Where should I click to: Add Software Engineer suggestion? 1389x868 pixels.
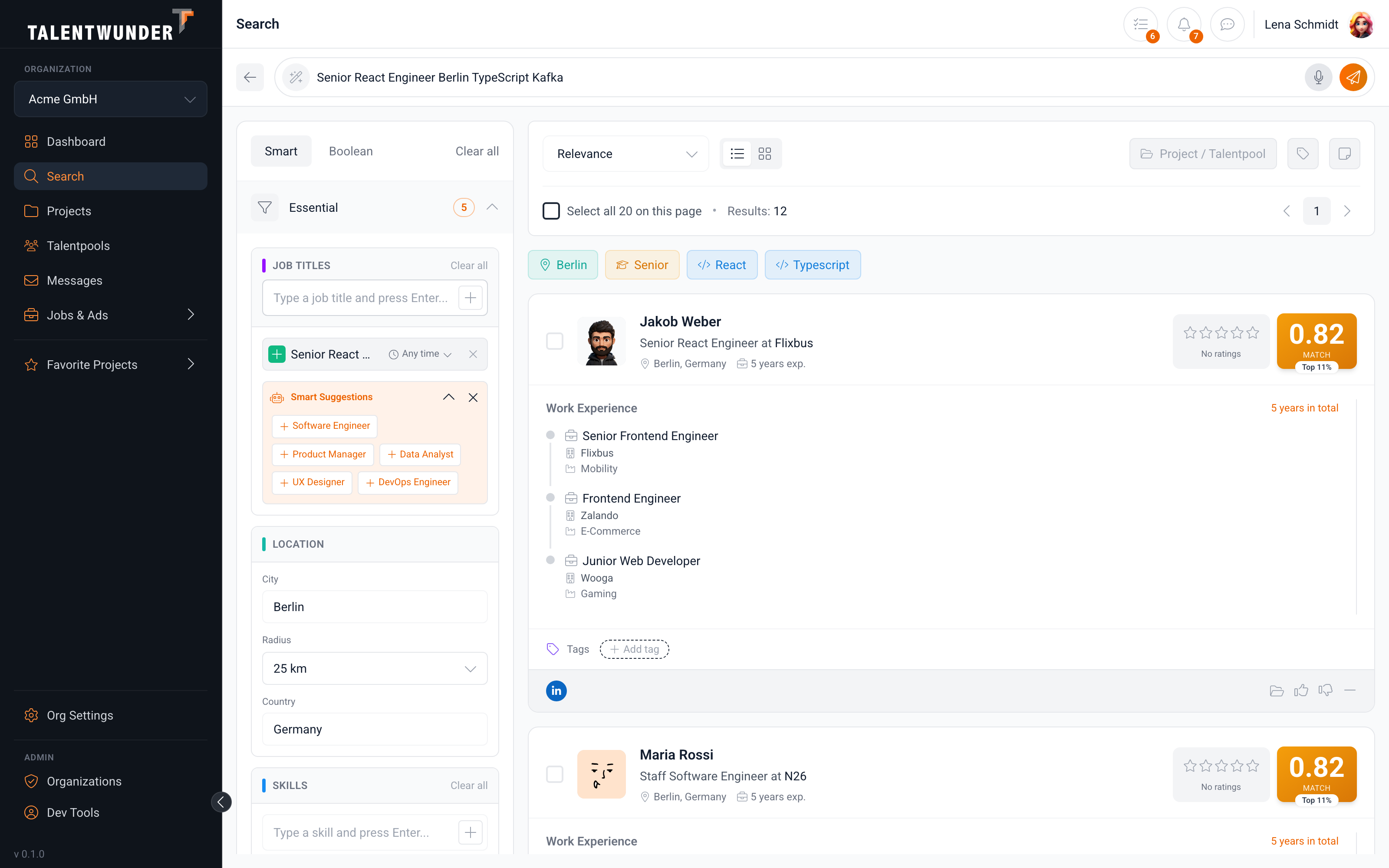click(324, 426)
